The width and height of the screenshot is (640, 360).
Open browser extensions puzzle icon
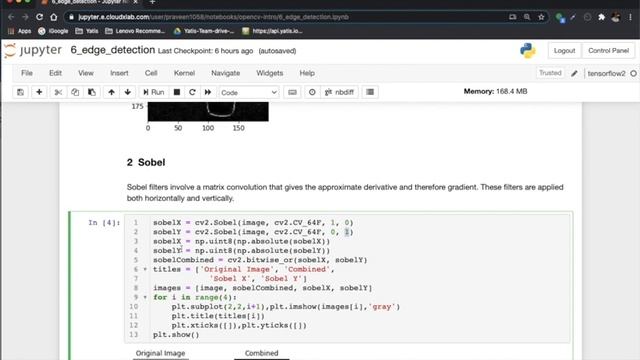point(601,17)
